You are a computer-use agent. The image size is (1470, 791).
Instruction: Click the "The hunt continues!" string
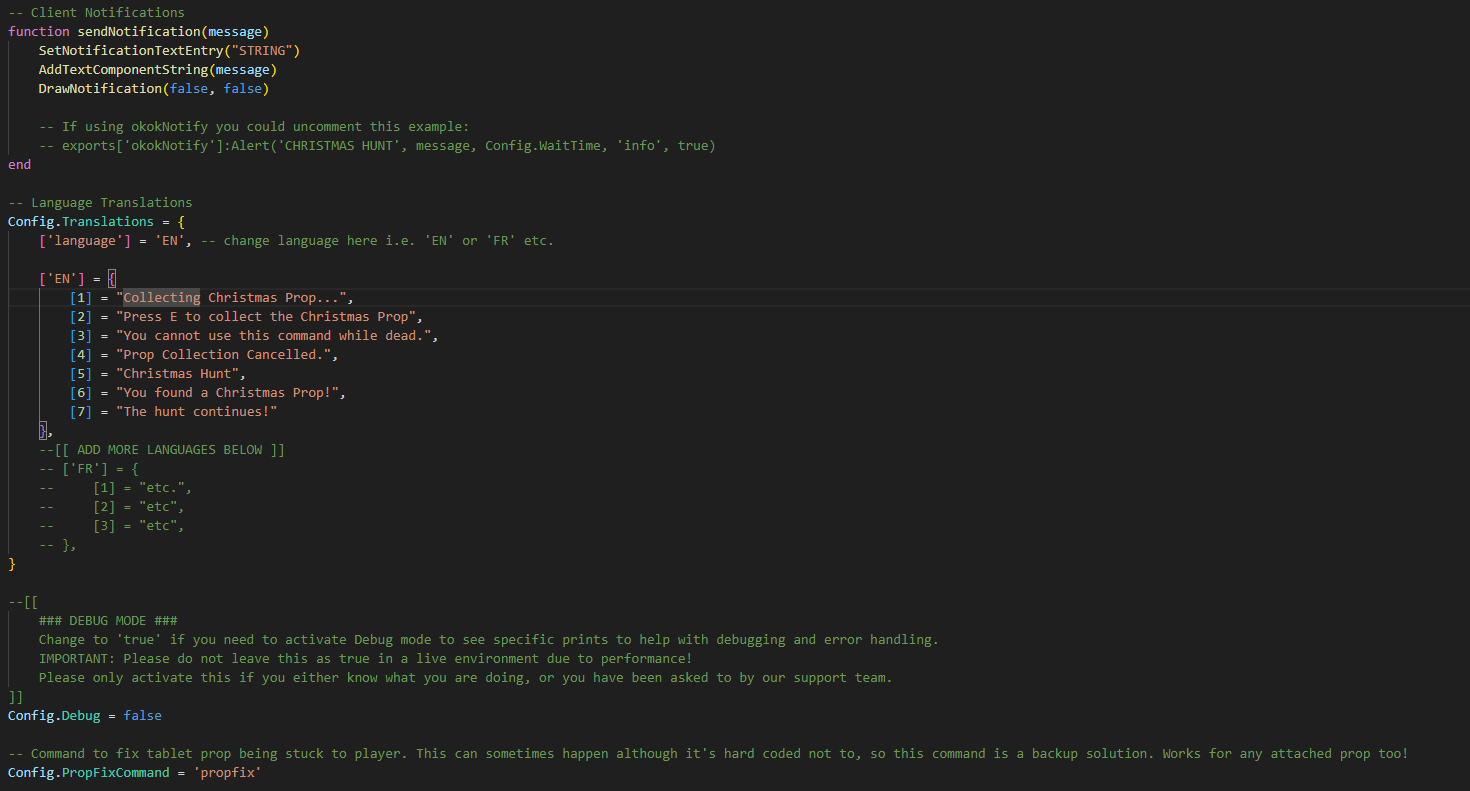point(196,412)
